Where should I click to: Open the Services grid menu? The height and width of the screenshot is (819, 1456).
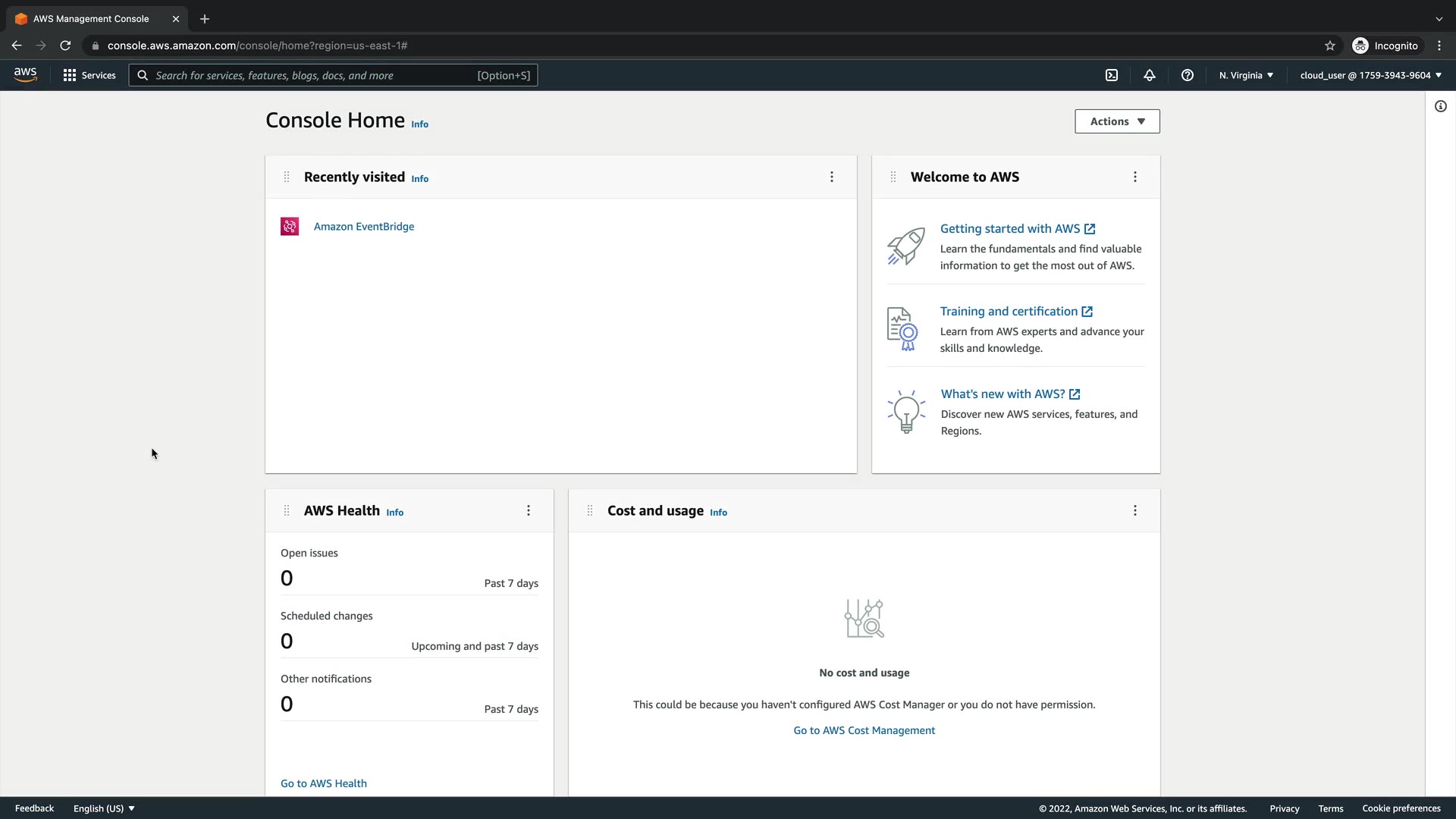point(89,75)
